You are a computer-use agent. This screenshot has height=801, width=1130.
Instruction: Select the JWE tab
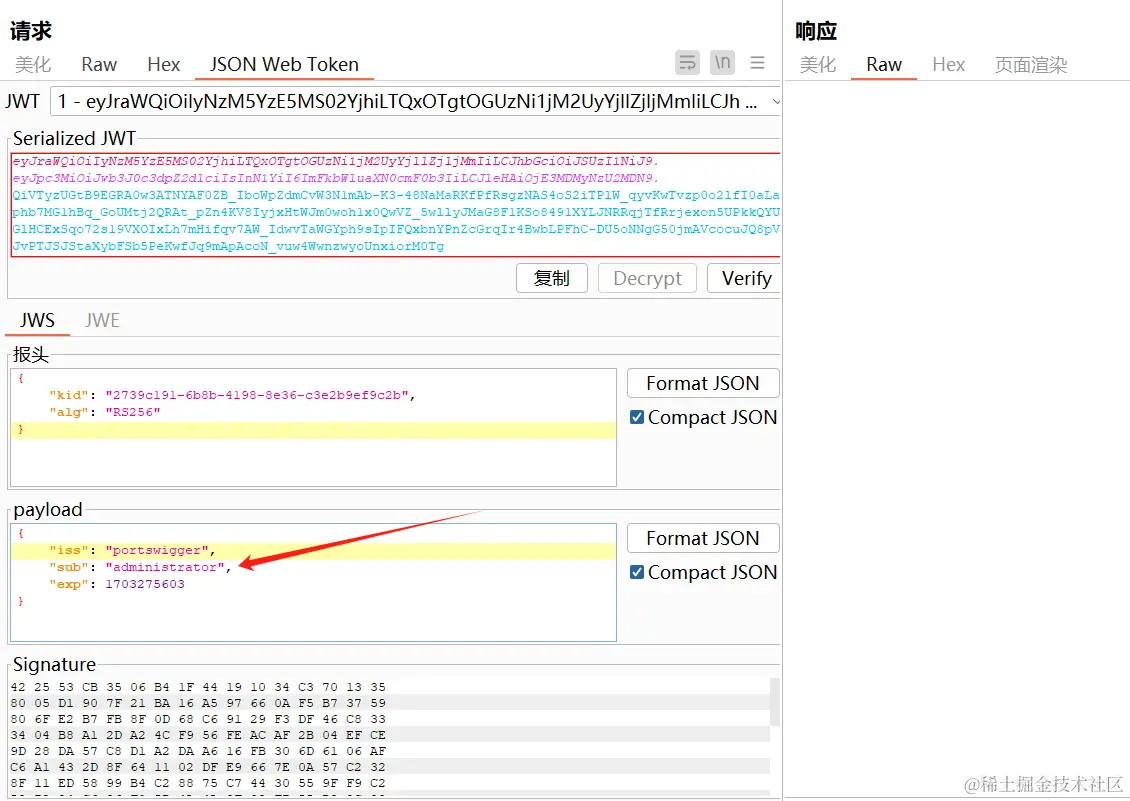click(102, 320)
